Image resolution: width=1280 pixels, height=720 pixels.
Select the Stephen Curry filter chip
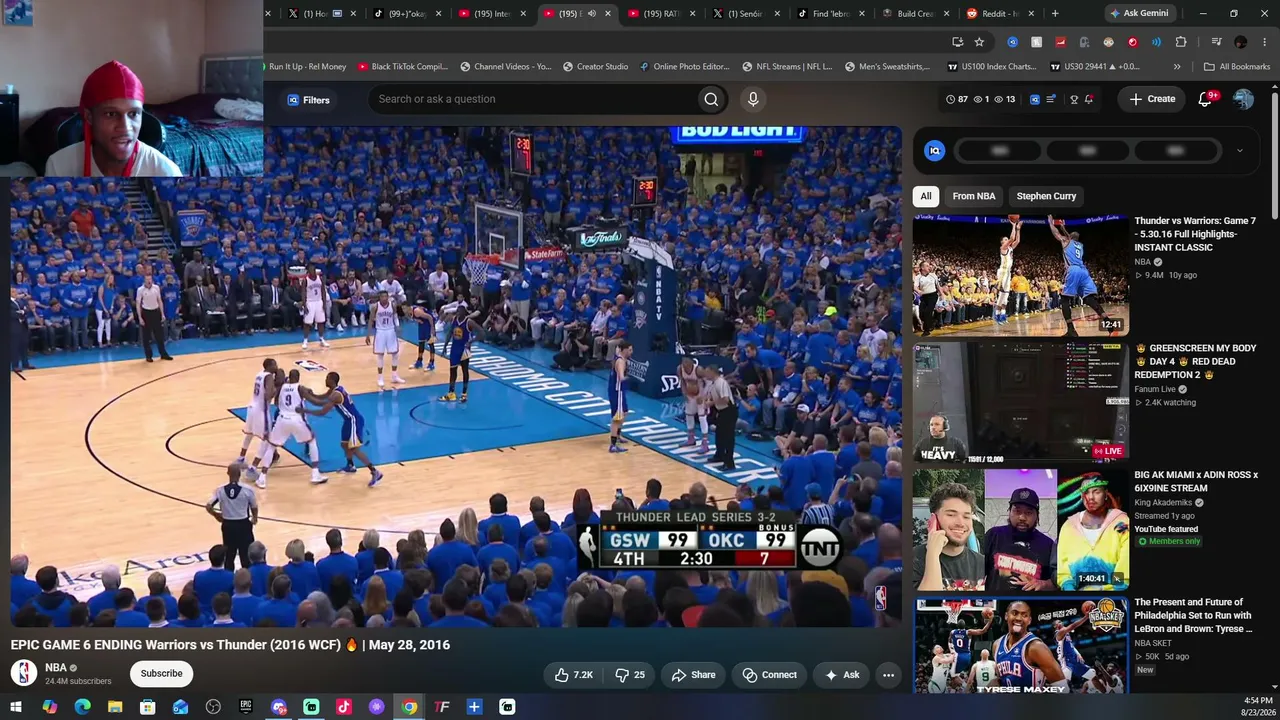(x=1046, y=196)
